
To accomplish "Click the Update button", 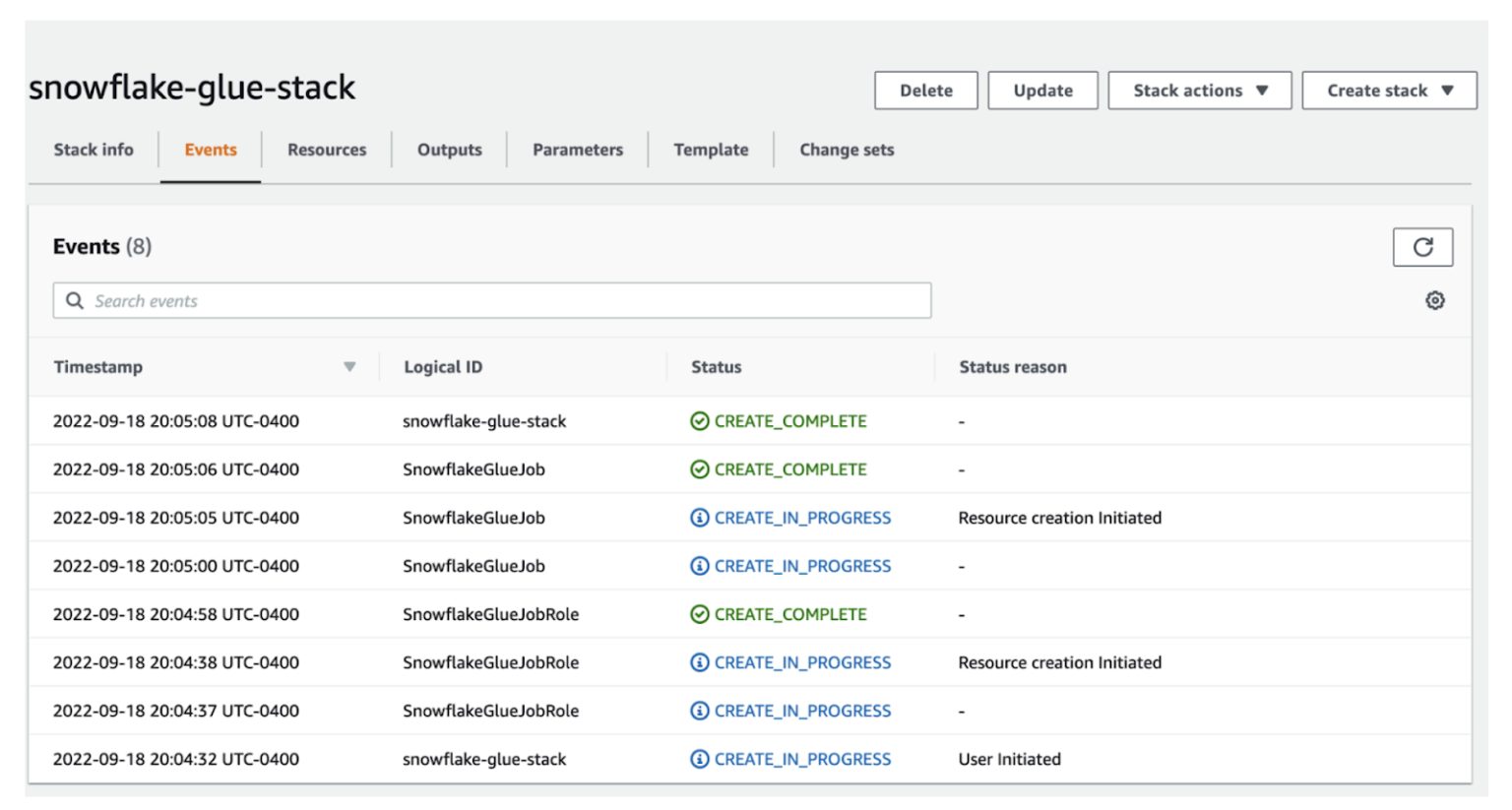I will click(1042, 90).
